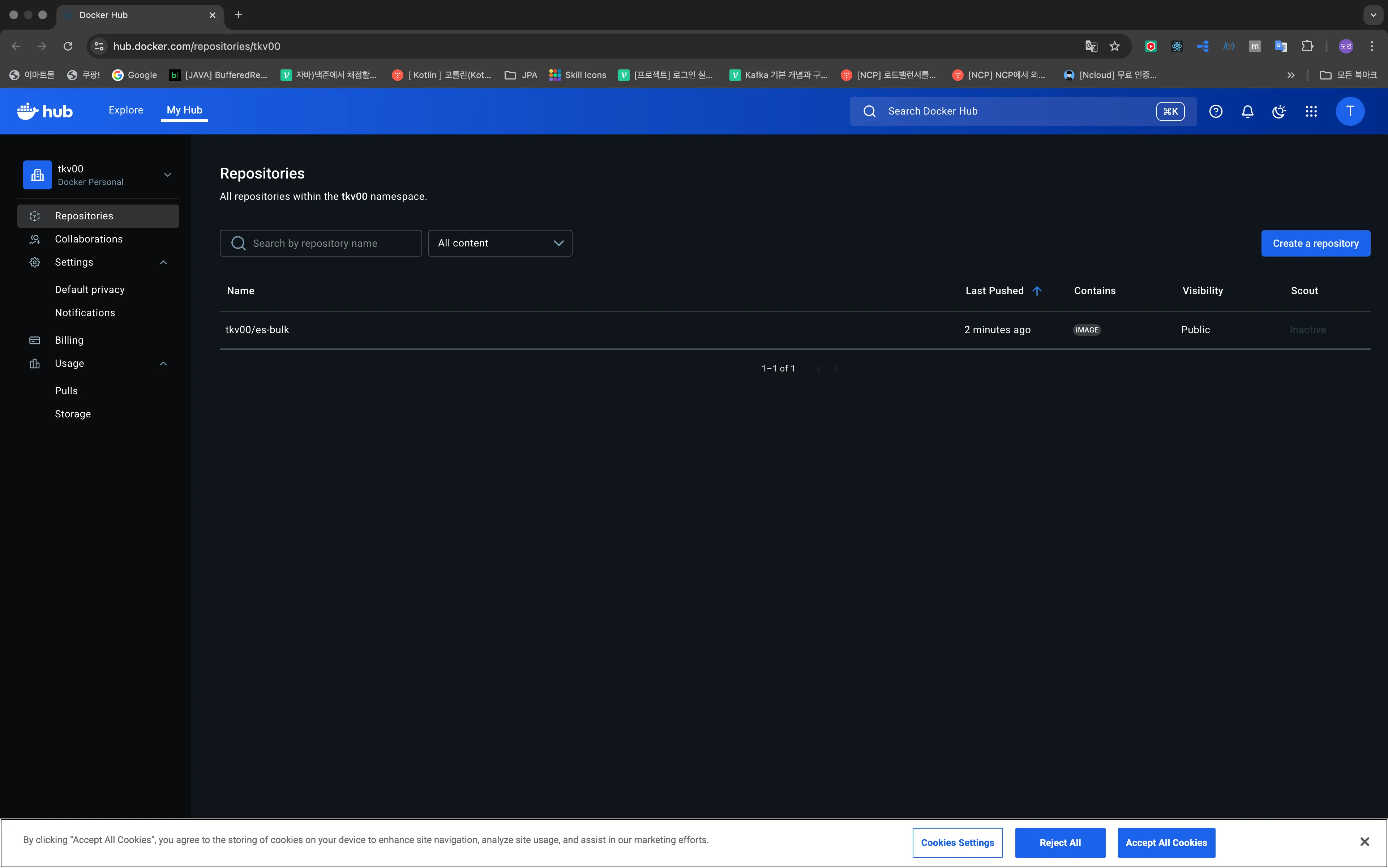The height and width of the screenshot is (868, 1388).
Task: Open Billing in the sidebar
Action: point(98,340)
